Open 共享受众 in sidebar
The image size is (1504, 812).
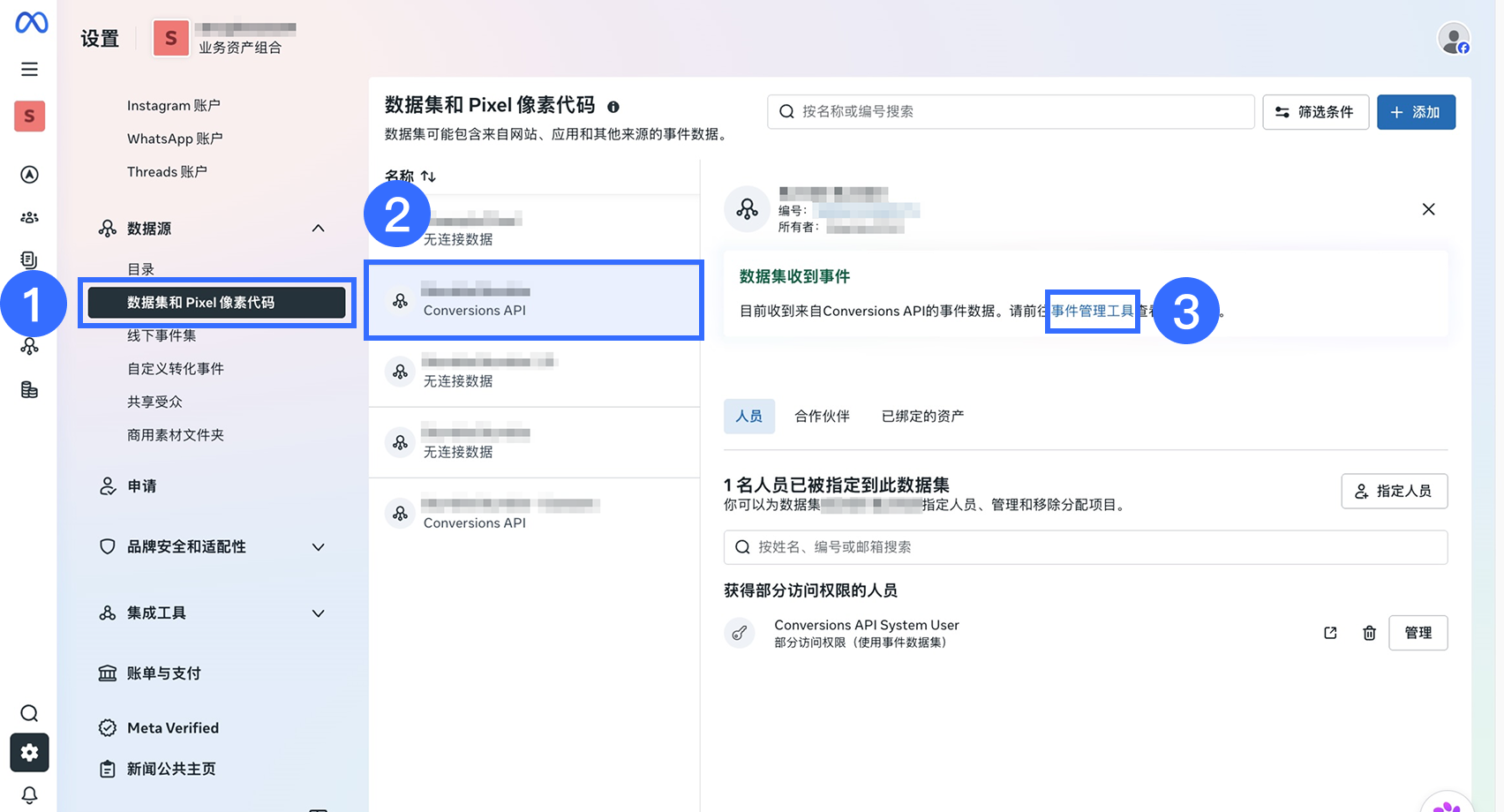[154, 402]
